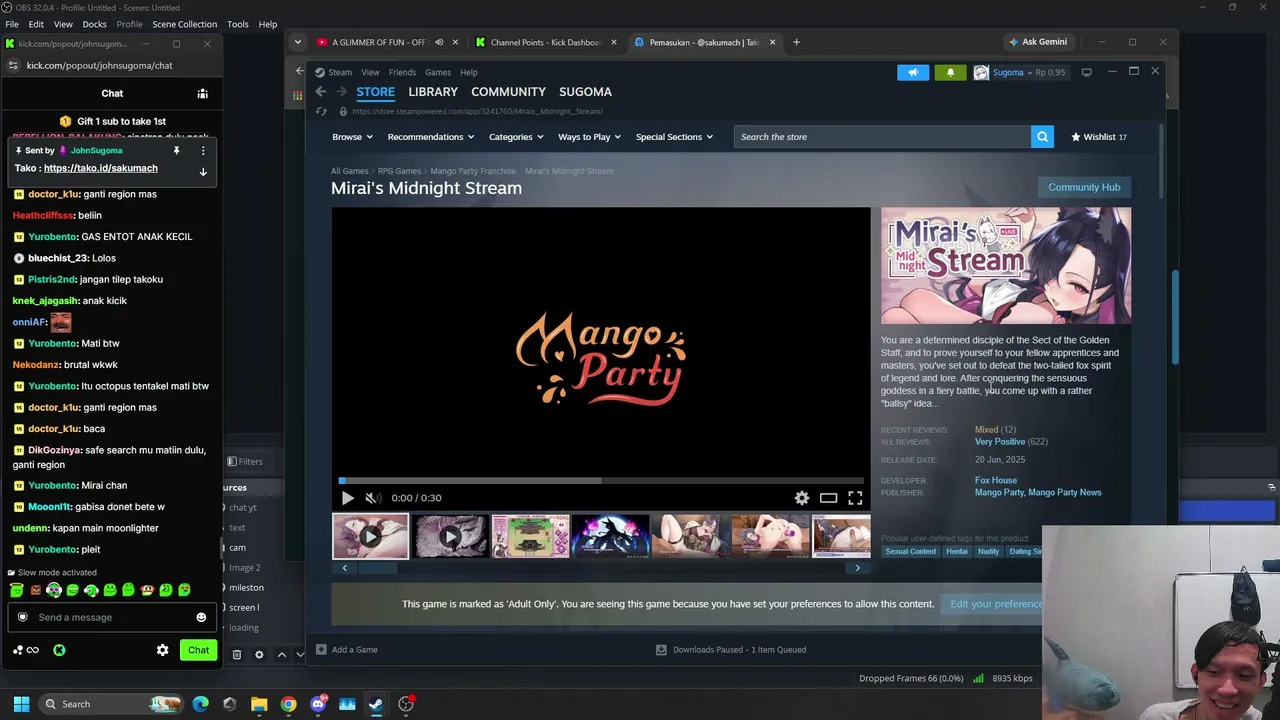Seek on the trailer progress bar
The width and height of the screenshot is (1280, 720).
601,481
